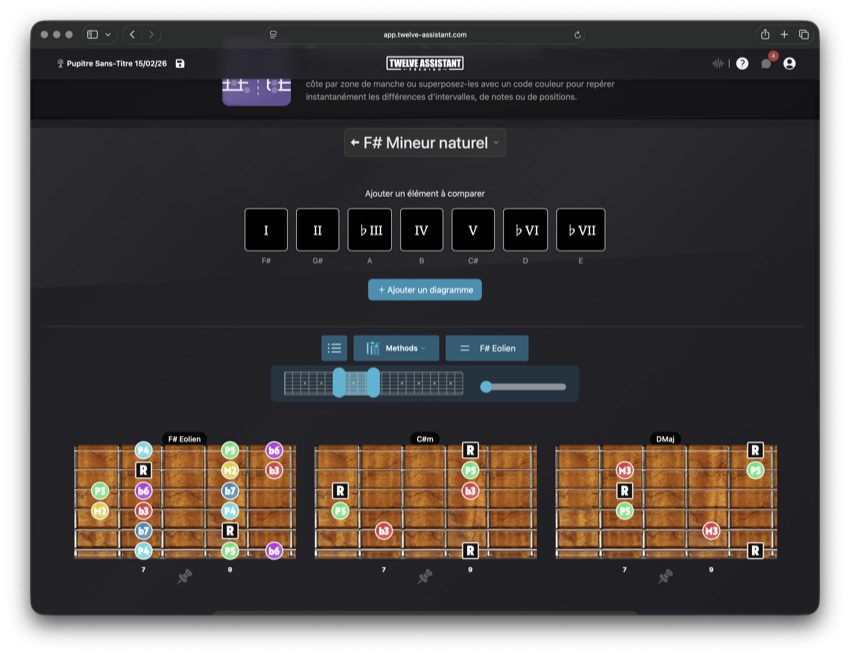Click the Safari address bar

pos(425,34)
